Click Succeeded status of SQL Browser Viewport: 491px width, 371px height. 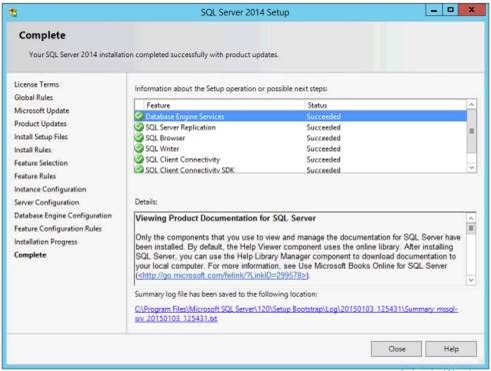coord(323,138)
